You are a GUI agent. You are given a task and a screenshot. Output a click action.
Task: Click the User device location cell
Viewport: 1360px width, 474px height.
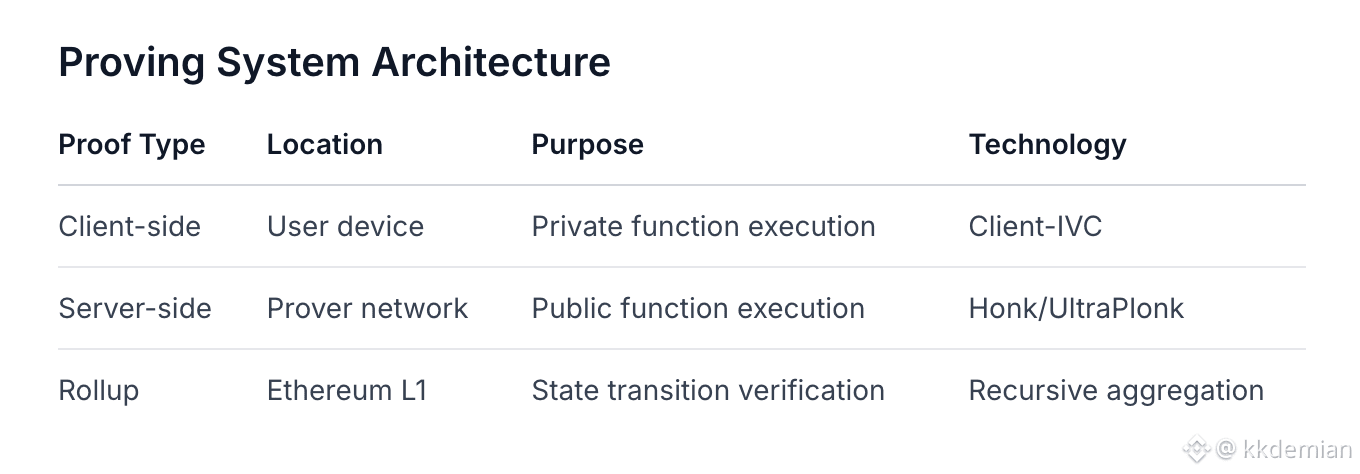click(x=345, y=226)
